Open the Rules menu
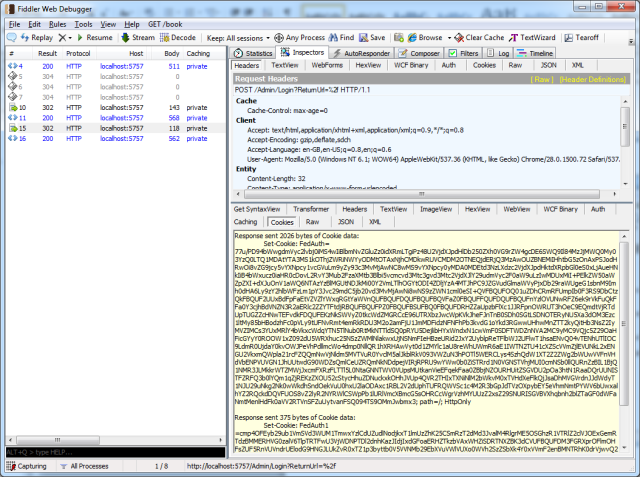This screenshot has width=640, height=477. 58,24
